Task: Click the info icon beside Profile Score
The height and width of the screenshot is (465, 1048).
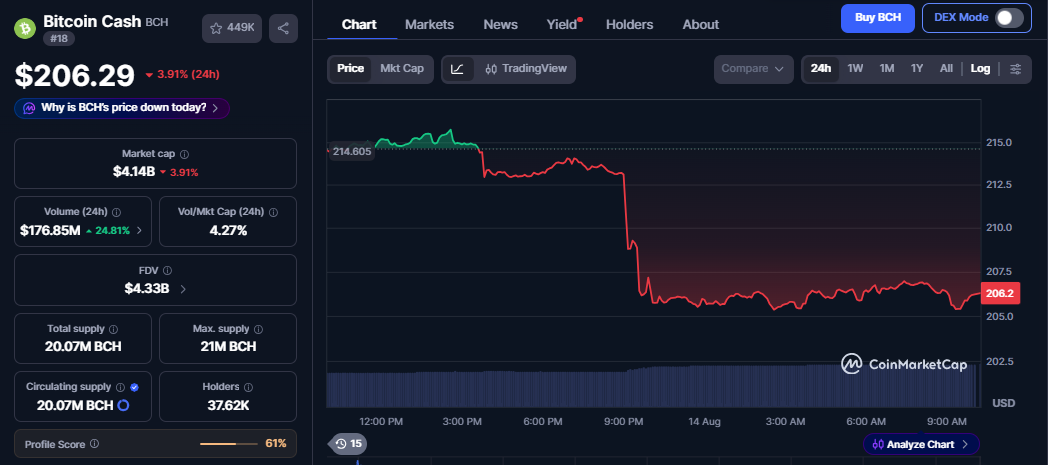Action: click(95, 444)
